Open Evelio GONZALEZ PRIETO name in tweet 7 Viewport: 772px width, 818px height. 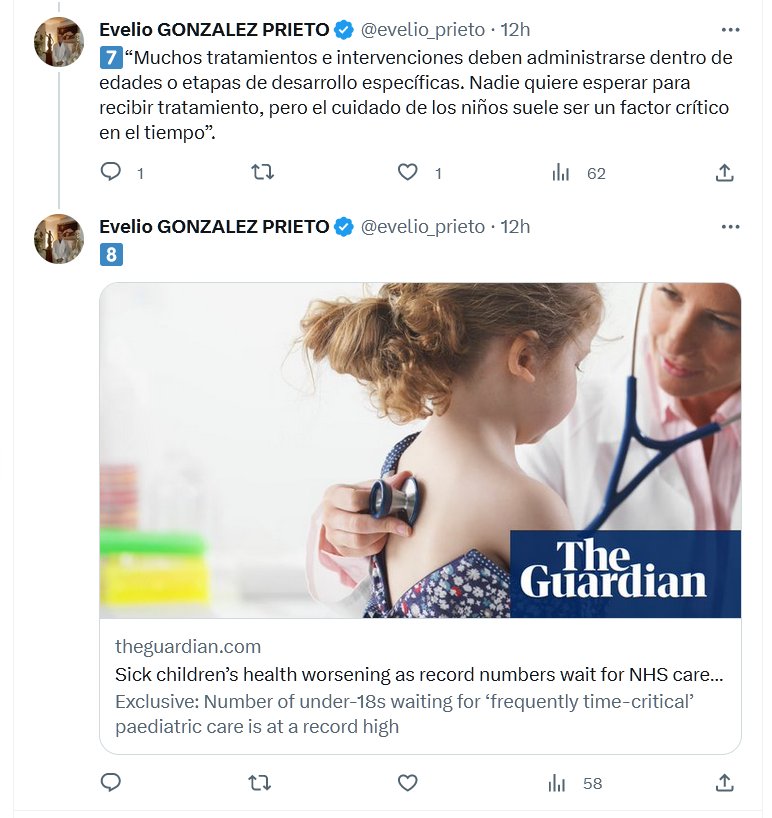point(214,29)
